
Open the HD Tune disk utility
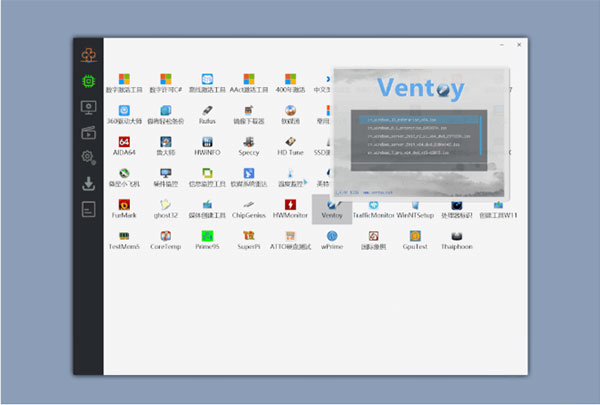coord(290,144)
